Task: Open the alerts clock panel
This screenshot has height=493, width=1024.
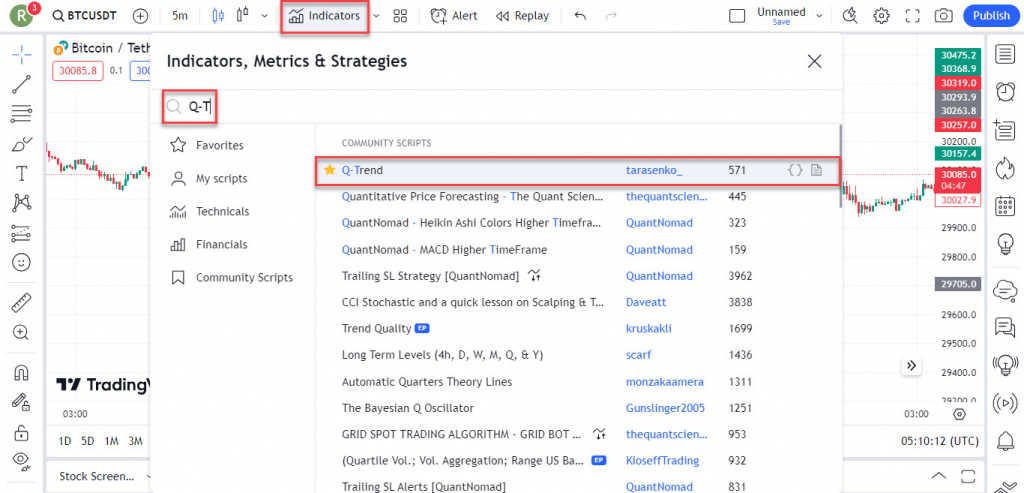Action: (x=1003, y=92)
